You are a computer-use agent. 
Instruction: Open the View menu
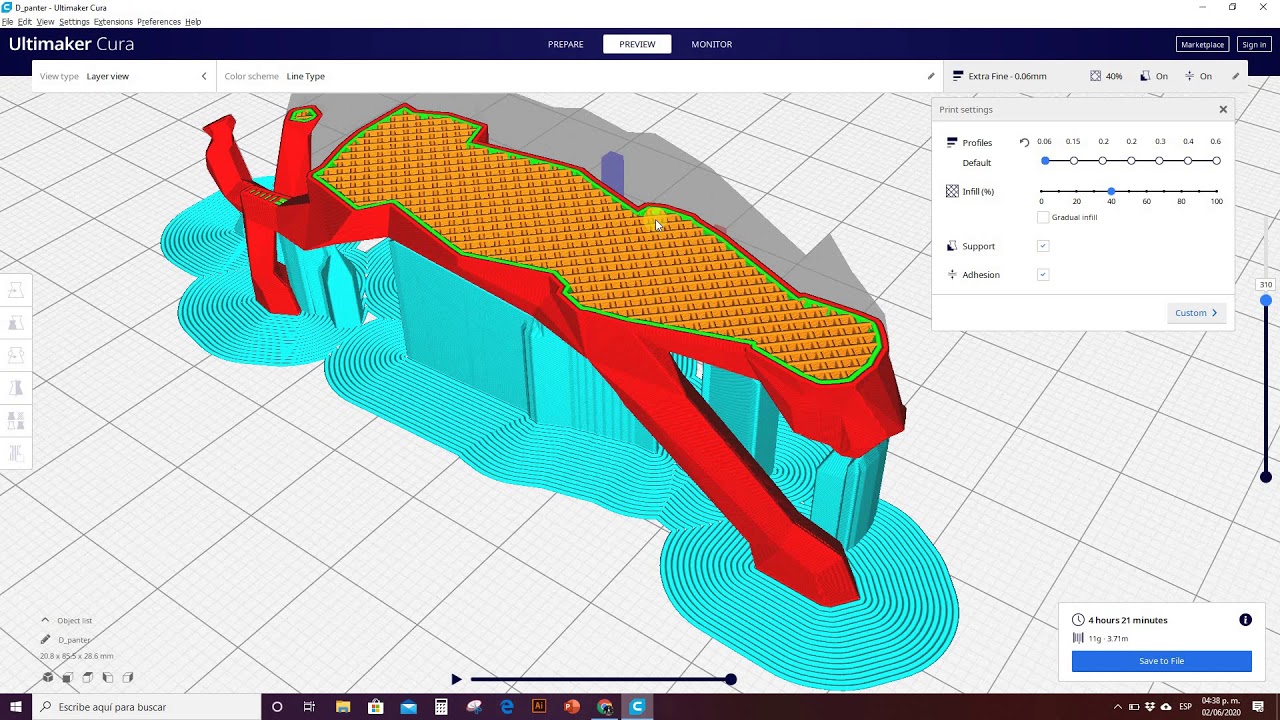[x=46, y=22]
